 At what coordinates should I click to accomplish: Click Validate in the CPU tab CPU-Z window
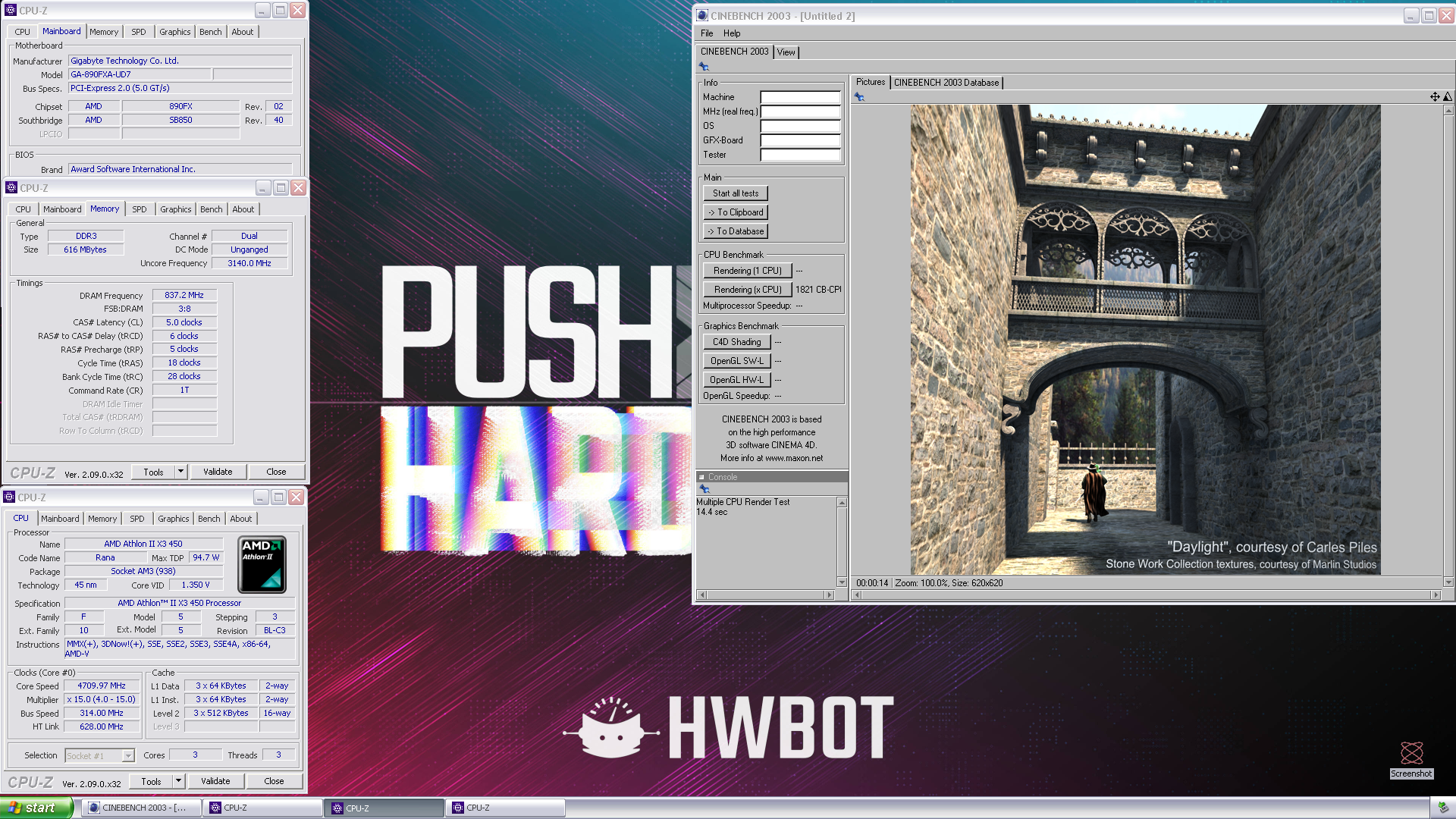point(215,781)
